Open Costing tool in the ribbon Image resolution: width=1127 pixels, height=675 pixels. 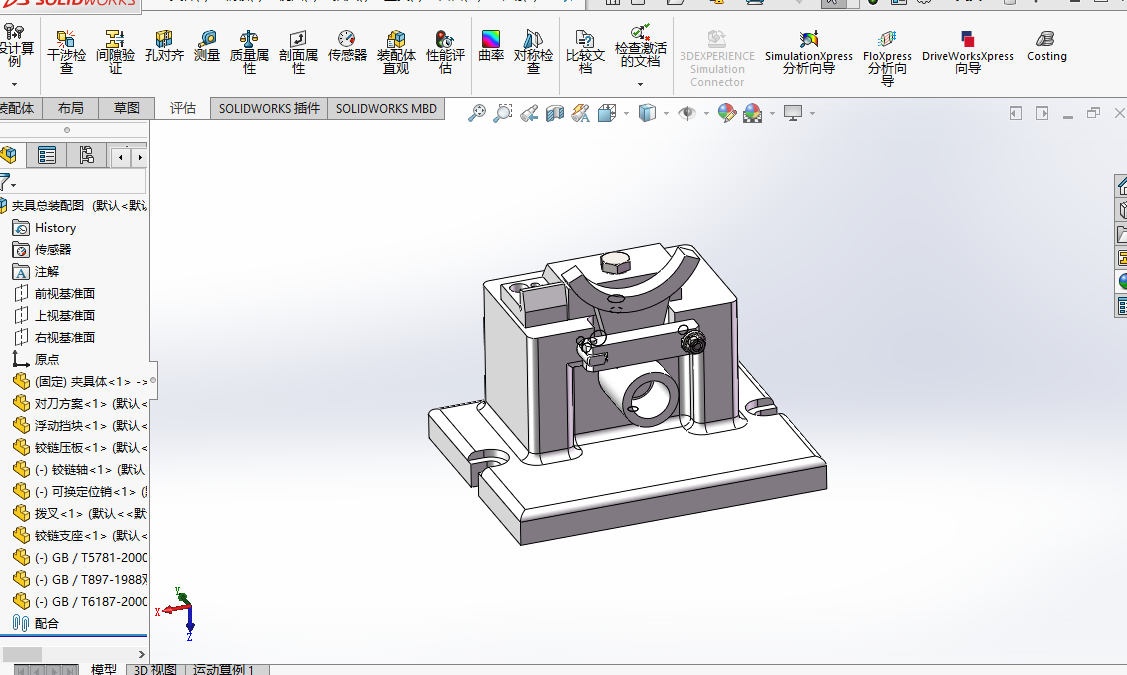1046,47
